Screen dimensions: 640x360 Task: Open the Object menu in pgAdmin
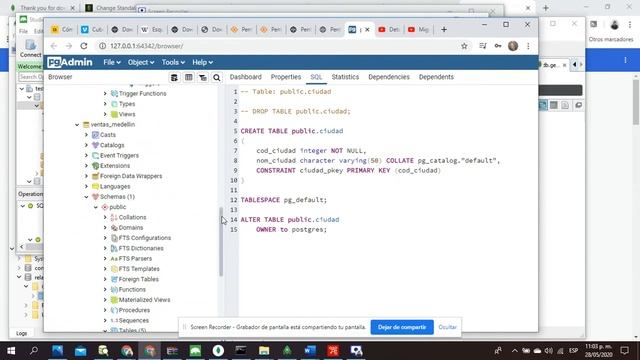[141, 62]
